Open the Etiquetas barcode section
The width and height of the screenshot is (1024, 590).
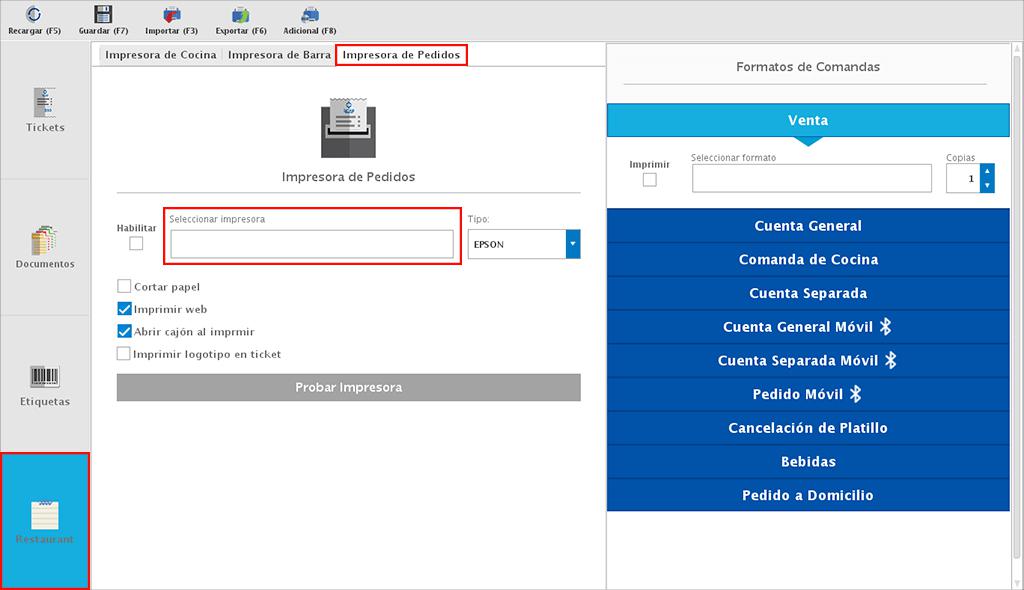pyautogui.click(x=45, y=385)
